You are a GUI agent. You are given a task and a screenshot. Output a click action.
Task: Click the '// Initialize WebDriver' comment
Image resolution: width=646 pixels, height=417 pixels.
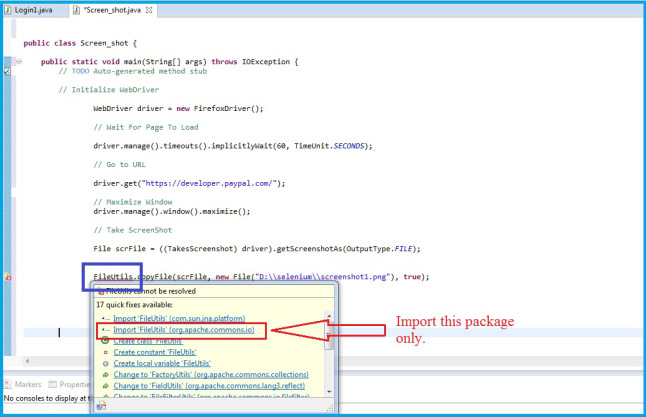tap(109, 90)
